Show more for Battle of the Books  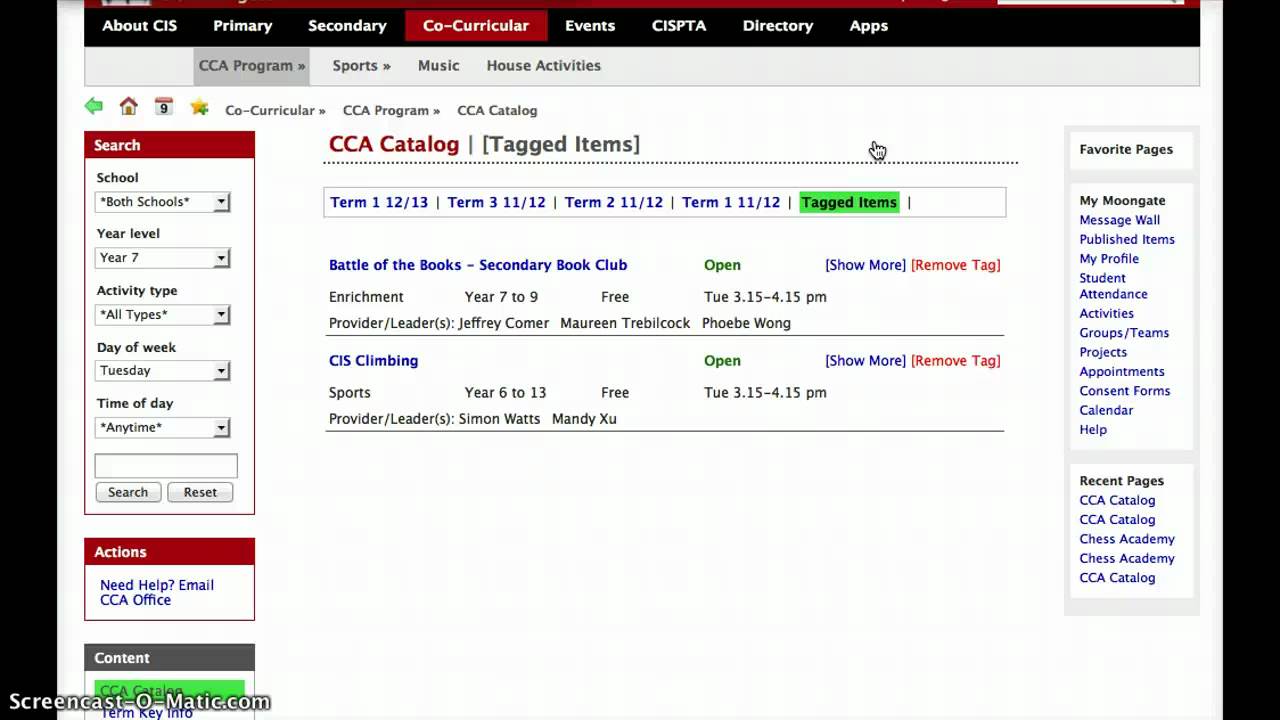(865, 265)
